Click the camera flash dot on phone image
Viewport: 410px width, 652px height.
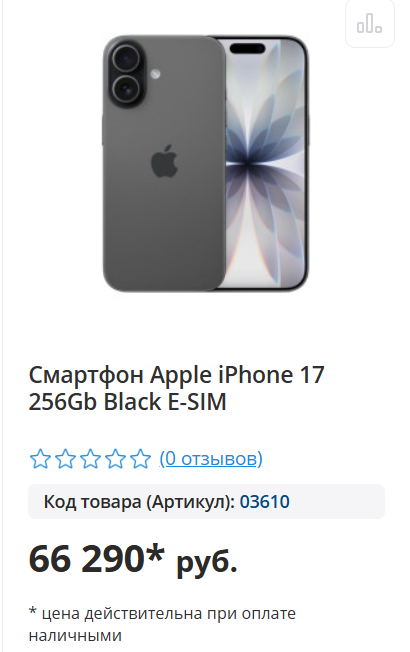pos(156,74)
